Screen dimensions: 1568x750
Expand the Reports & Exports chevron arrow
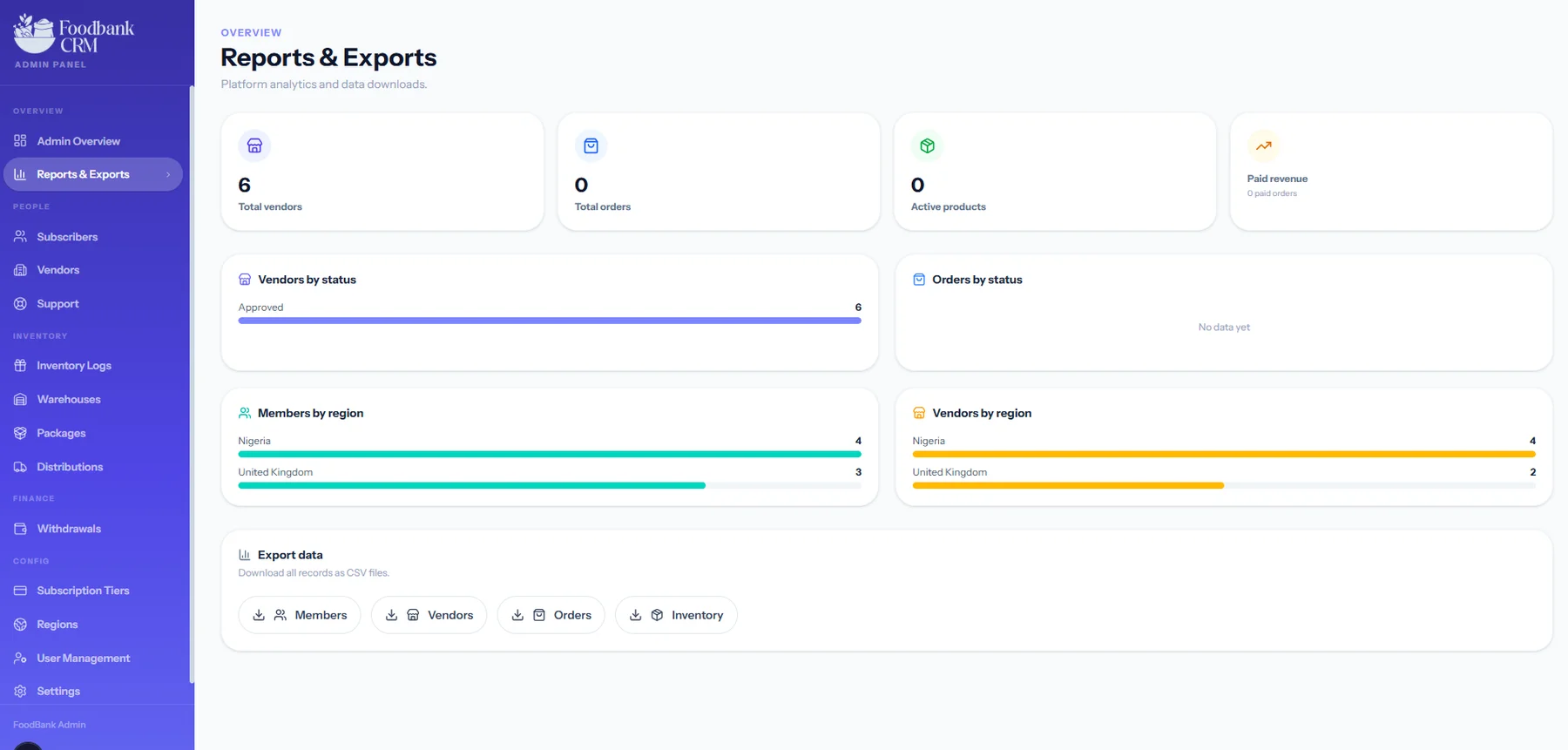168,174
